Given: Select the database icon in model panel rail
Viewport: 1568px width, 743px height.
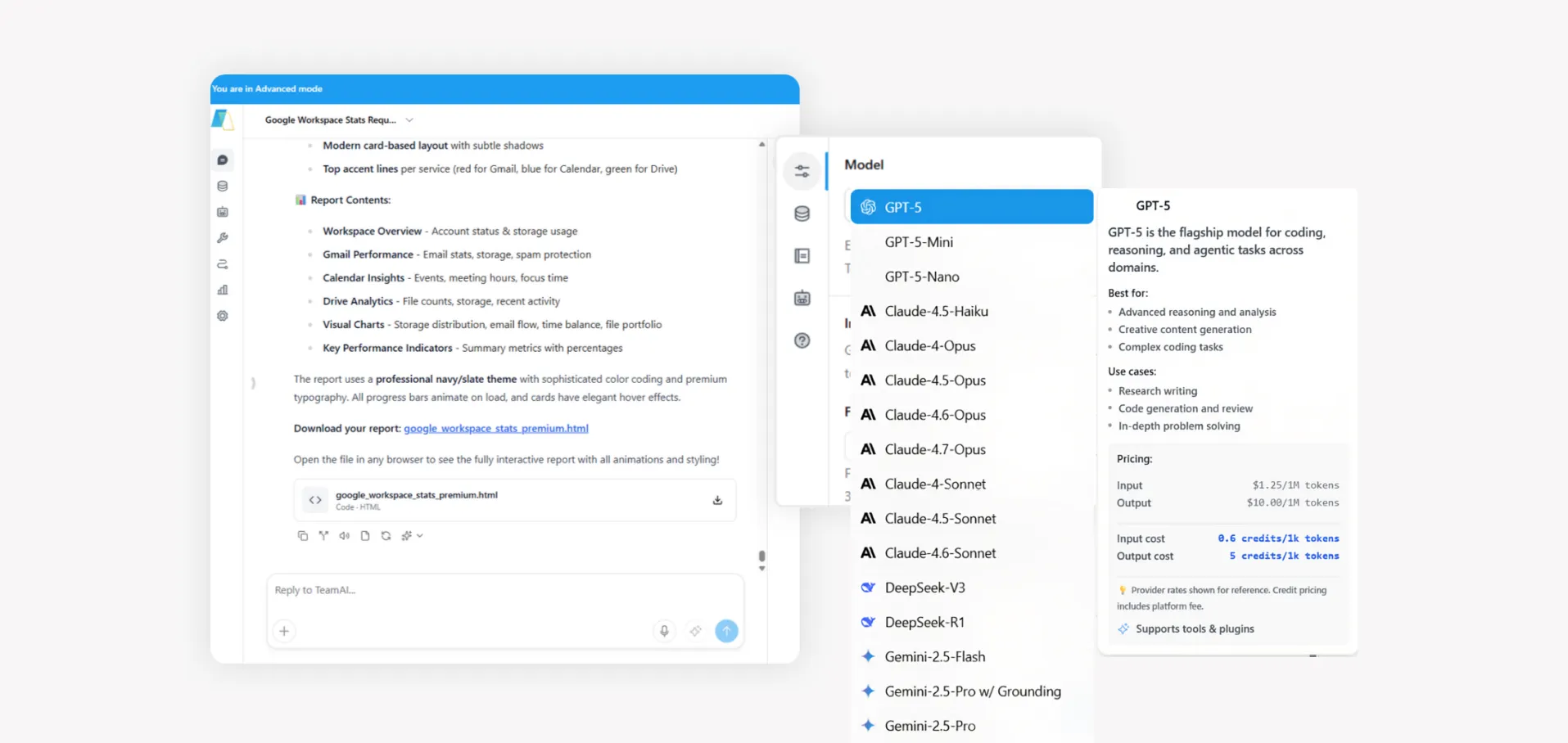Looking at the screenshot, I should click(x=802, y=214).
